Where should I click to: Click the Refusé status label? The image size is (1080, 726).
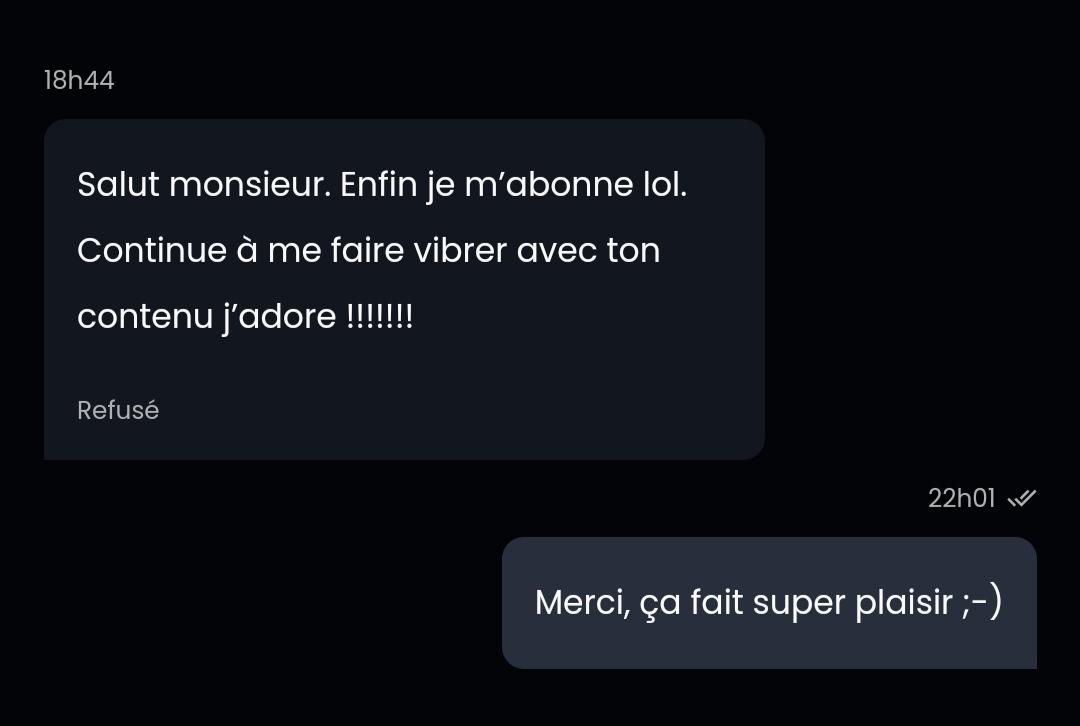pyautogui.click(x=118, y=410)
